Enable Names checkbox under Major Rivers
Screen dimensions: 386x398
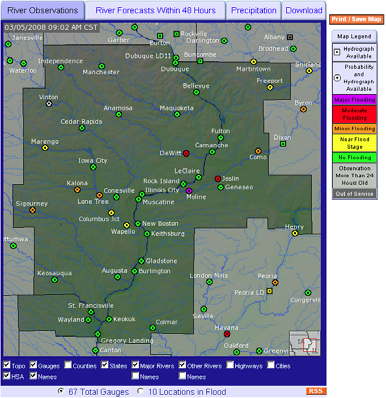(135, 376)
